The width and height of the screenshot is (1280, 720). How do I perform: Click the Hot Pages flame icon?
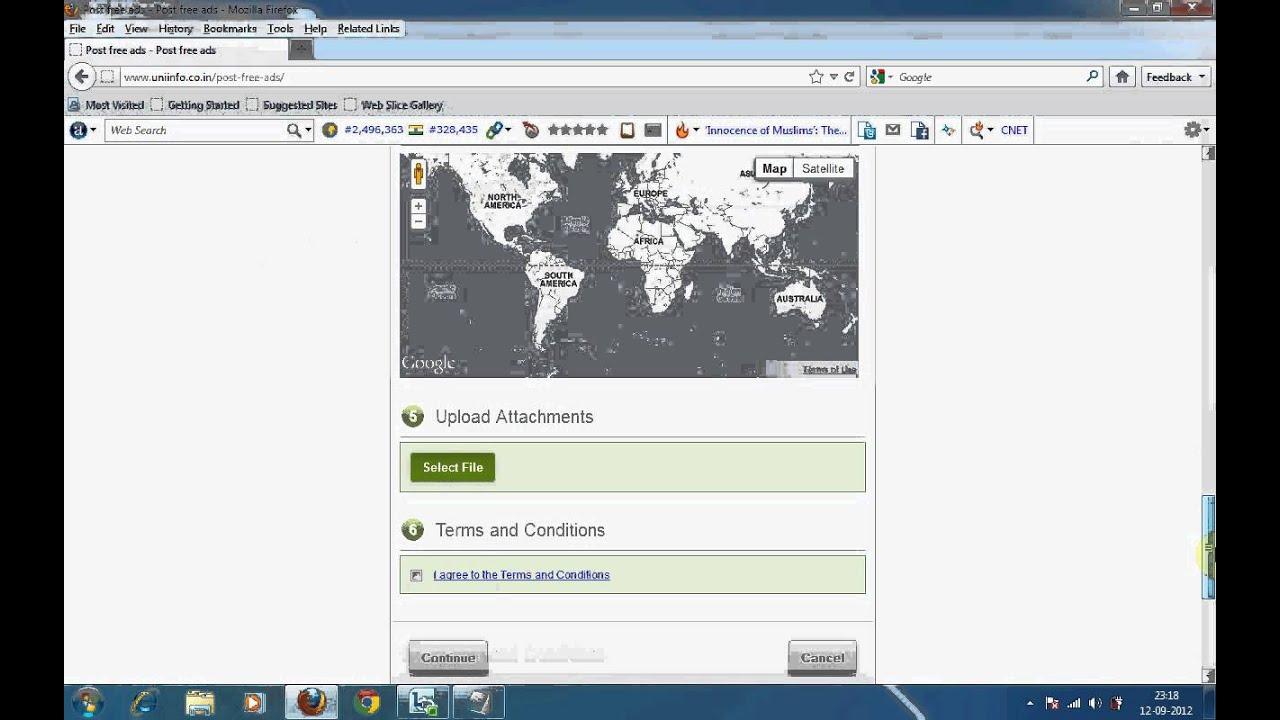(x=682, y=130)
